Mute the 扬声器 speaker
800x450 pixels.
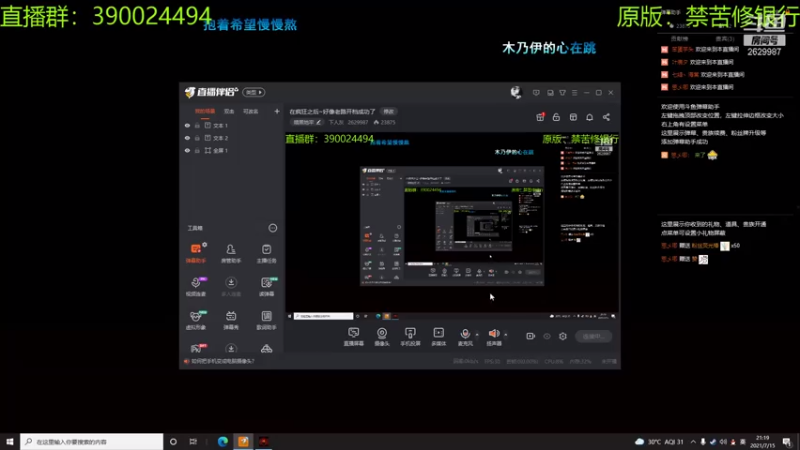(493, 337)
